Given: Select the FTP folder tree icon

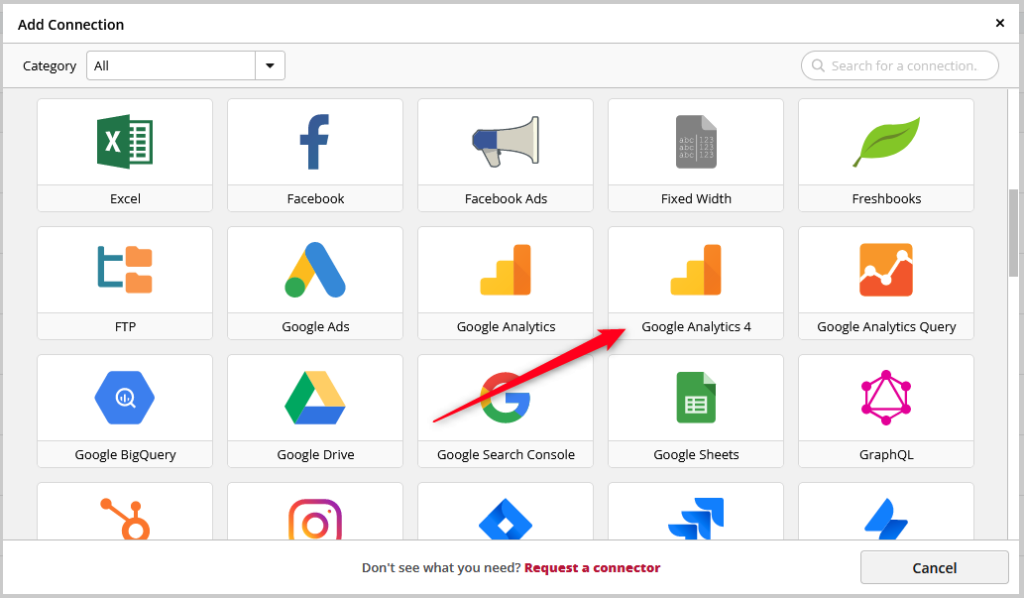Looking at the screenshot, I should coord(125,270).
